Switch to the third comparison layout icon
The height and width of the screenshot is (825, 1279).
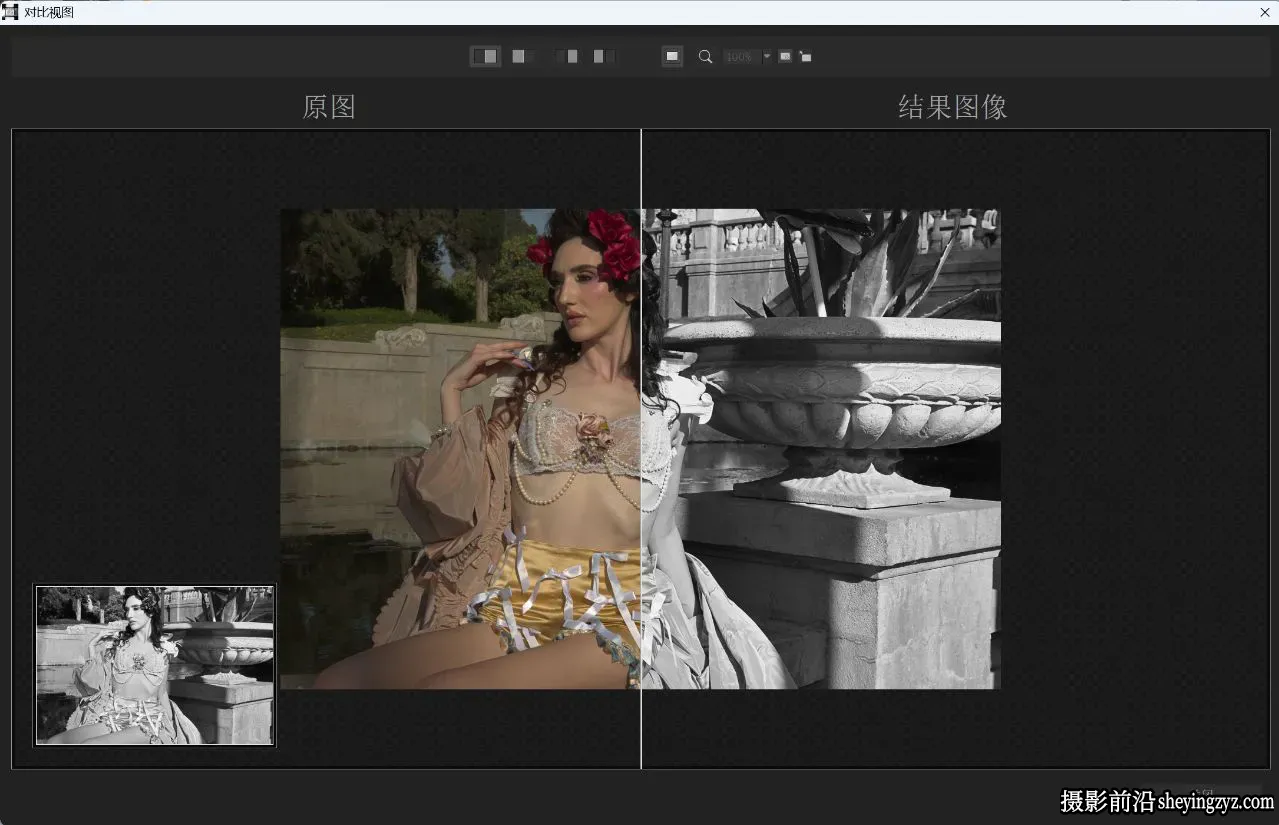(x=567, y=57)
